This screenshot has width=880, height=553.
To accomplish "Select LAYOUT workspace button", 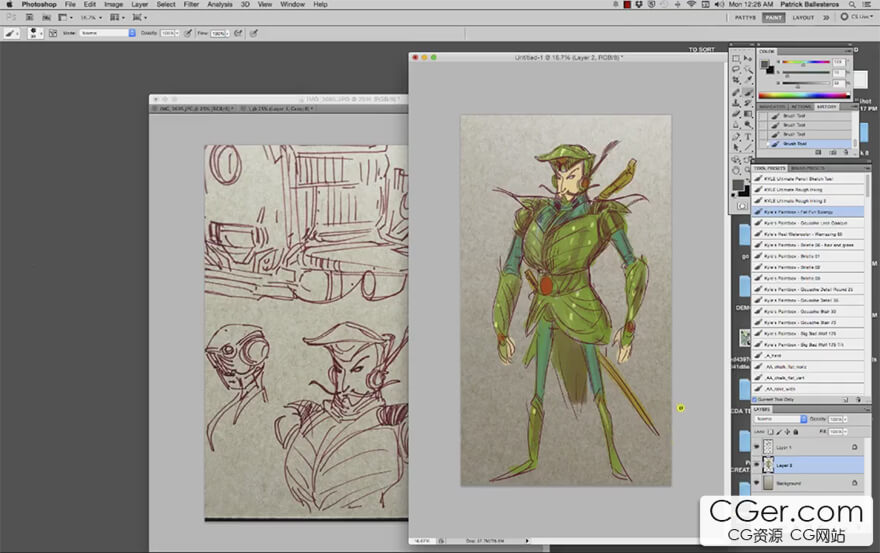I will (803, 17).
